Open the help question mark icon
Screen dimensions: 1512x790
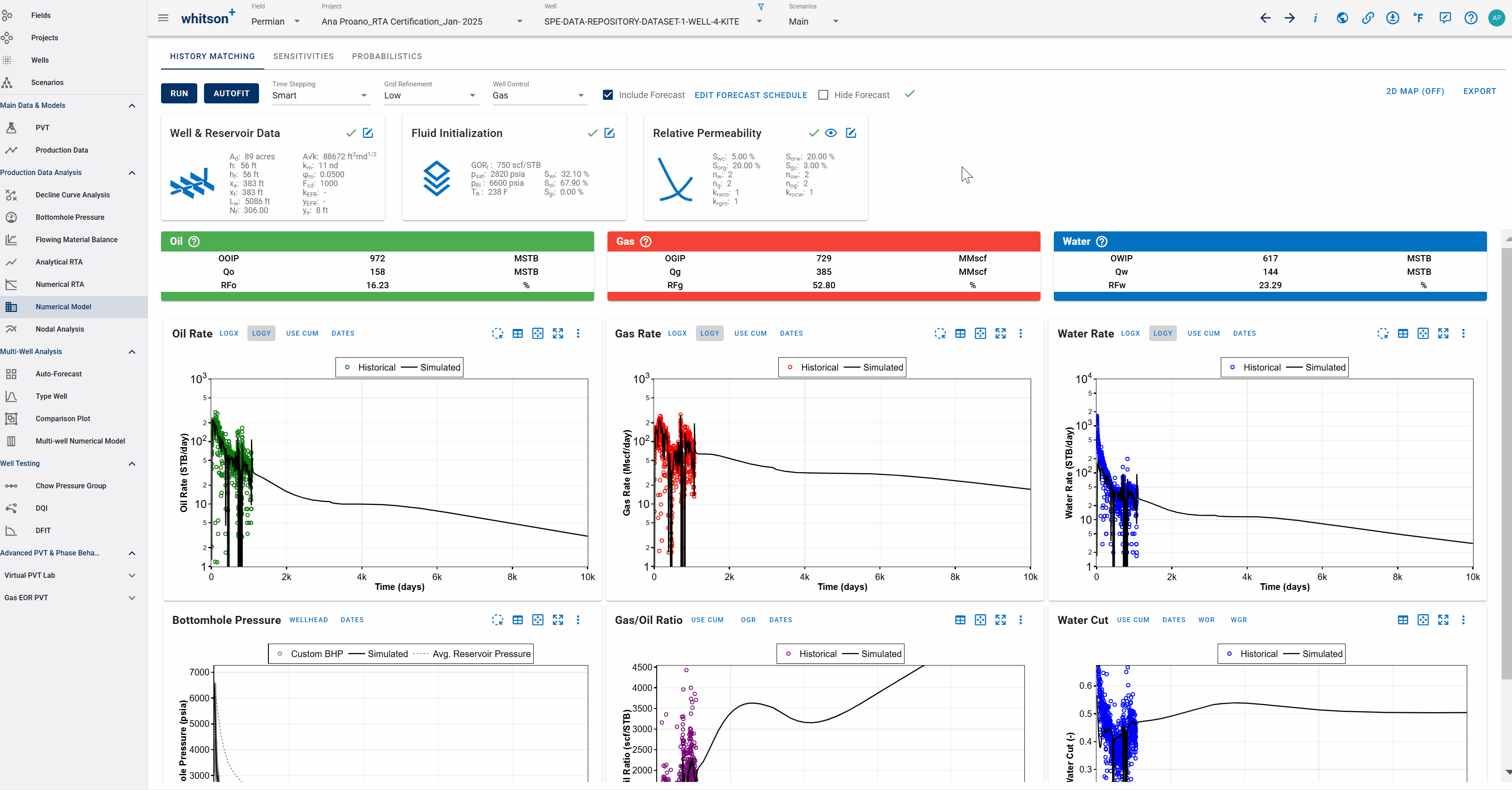pos(1471,18)
